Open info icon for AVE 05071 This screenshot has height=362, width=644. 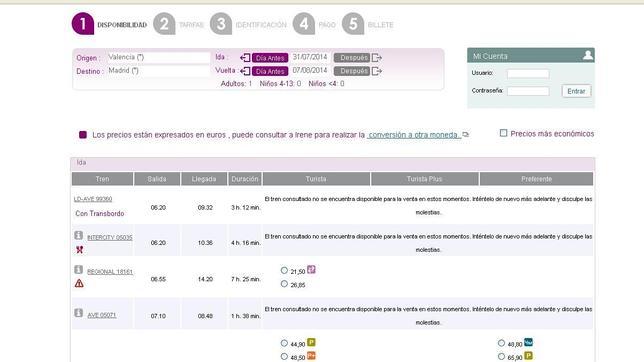point(78,313)
